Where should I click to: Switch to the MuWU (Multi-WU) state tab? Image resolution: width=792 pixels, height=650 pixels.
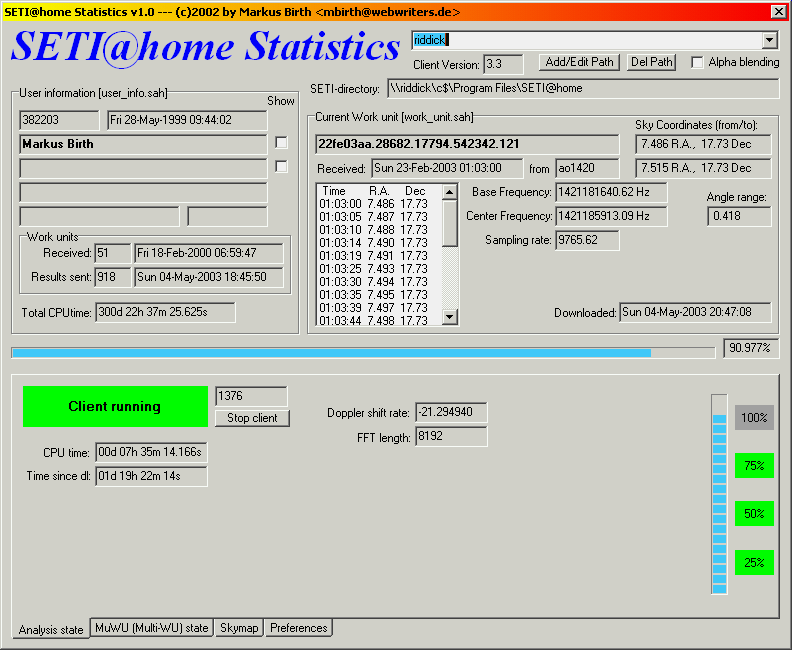coord(152,628)
